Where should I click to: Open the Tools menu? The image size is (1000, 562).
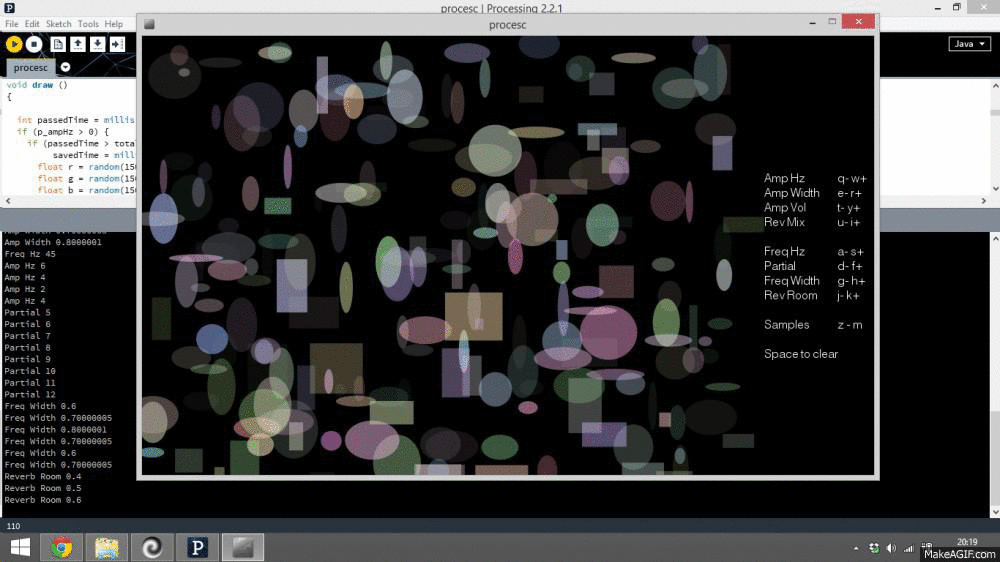click(x=88, y=24)
